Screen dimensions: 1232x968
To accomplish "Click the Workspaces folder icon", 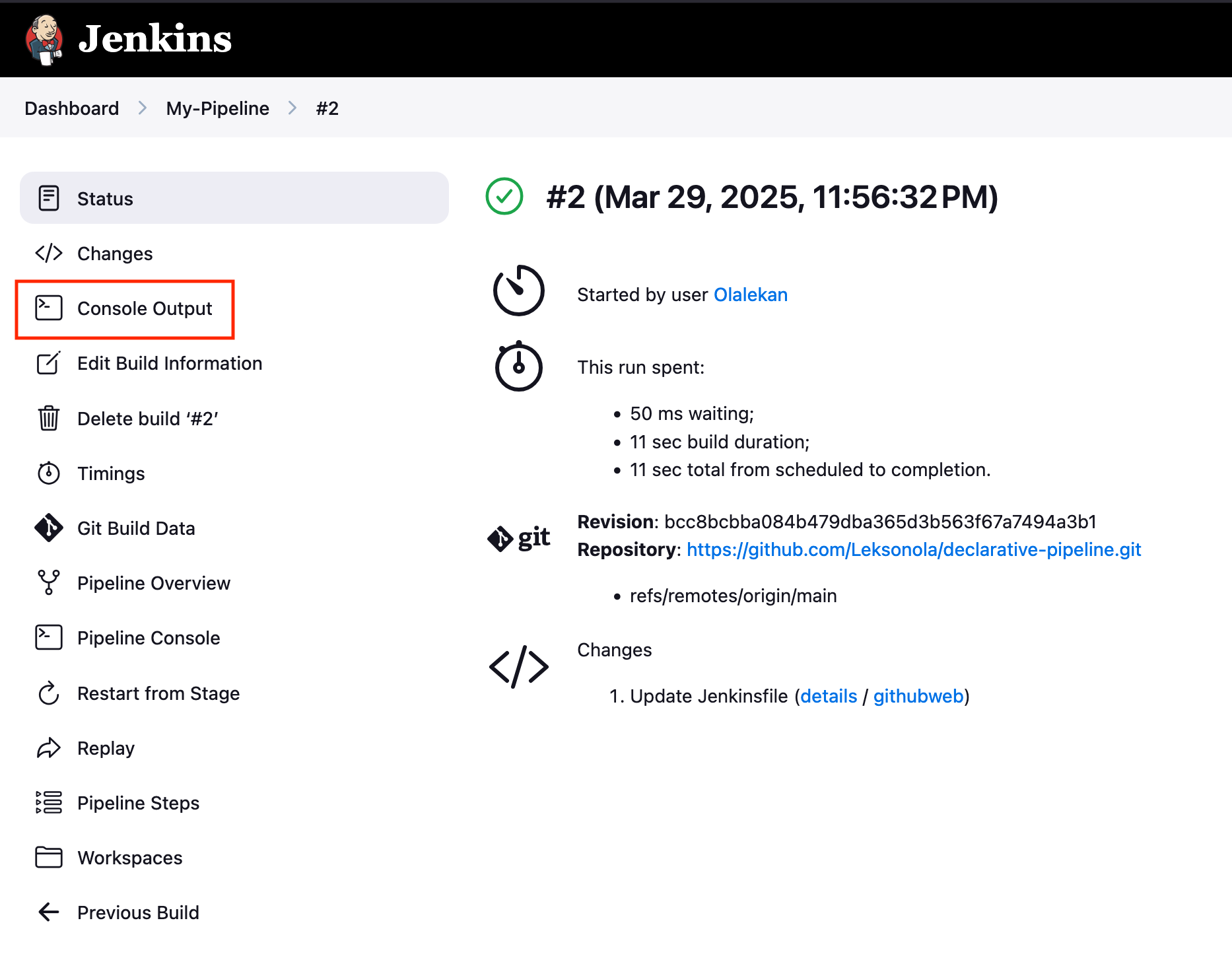I will pyautogui.click(x=49, y=857).
